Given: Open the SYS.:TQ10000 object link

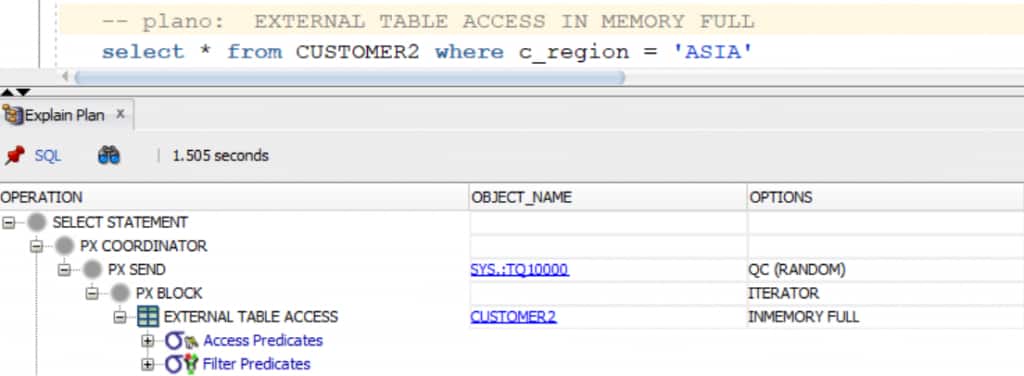Looking at the screenshot, I should coord(520,270).
